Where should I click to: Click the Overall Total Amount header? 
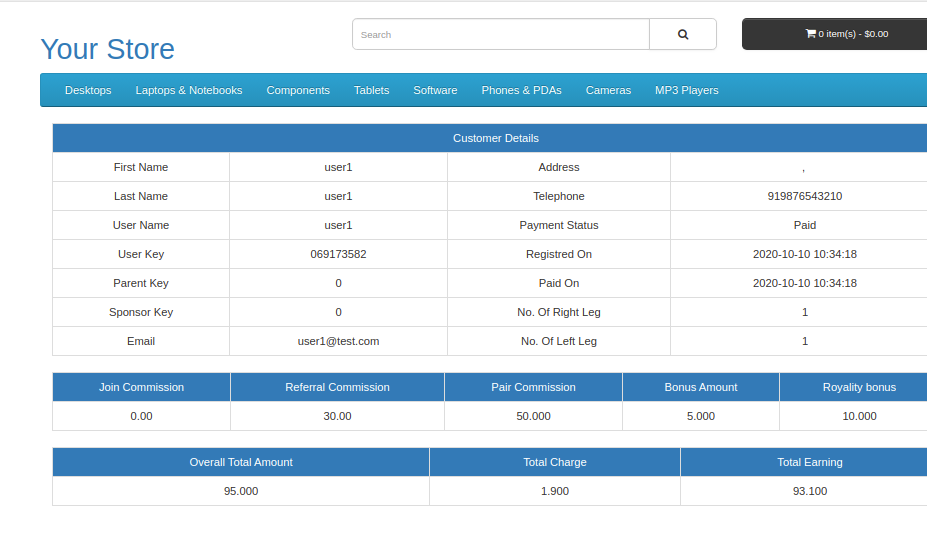[241, 462]
